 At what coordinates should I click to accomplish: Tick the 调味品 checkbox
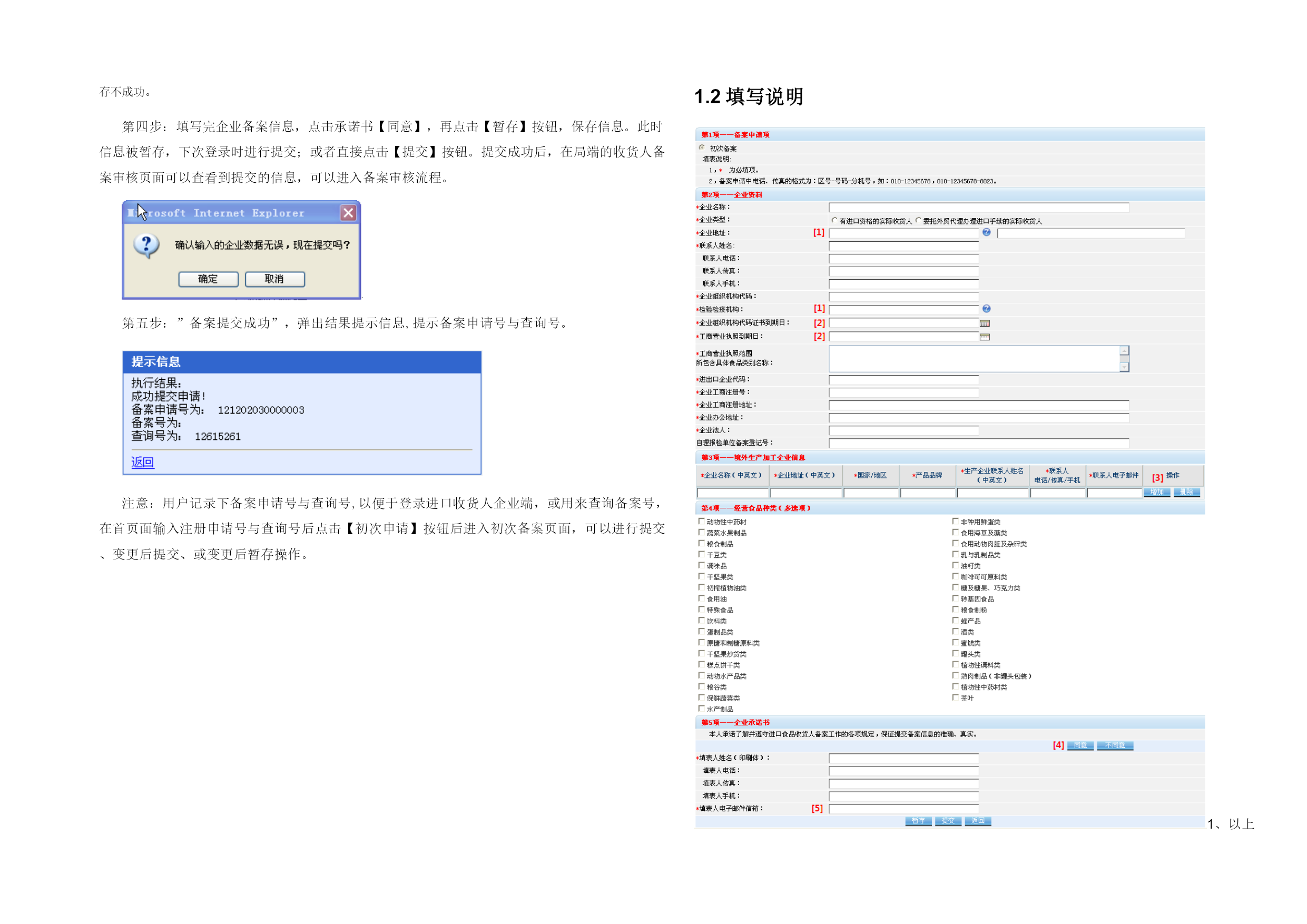tap(701, 565)
